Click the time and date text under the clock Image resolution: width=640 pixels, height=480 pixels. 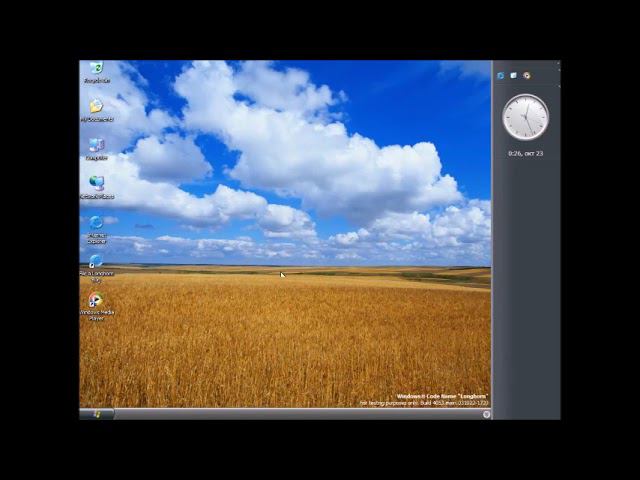point(526,153)
